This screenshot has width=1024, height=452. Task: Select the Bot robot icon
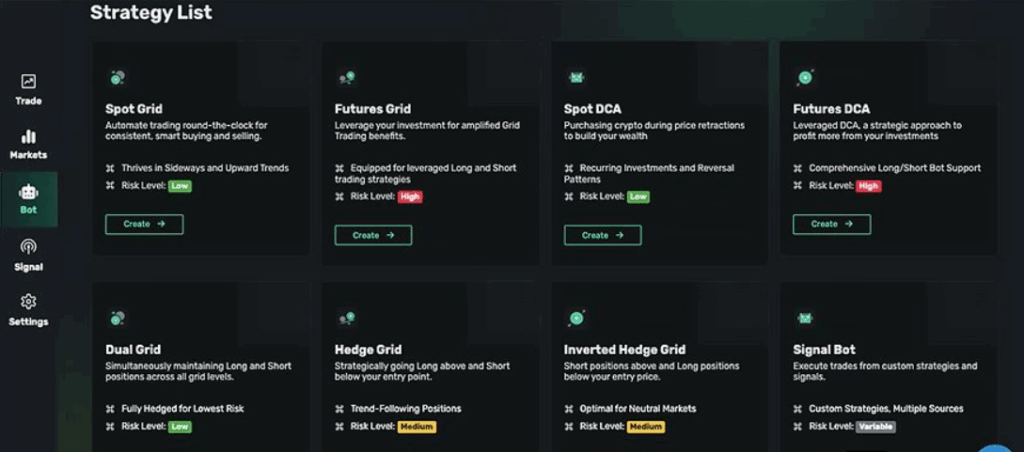point(29,192)
